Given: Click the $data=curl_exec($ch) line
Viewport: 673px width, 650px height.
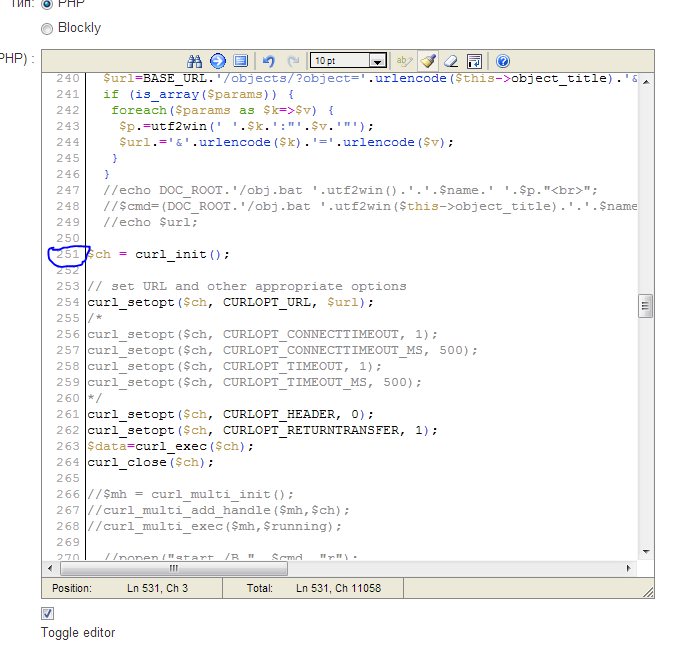Looking at the screenshot, I should click(170, 446).
